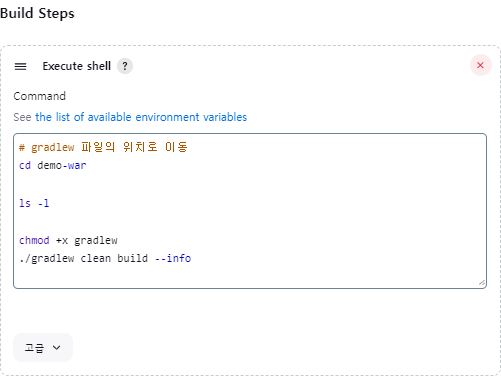Click the 고급 advanced button
Screen dimensions: 501x377
click(x=43, y=348)
